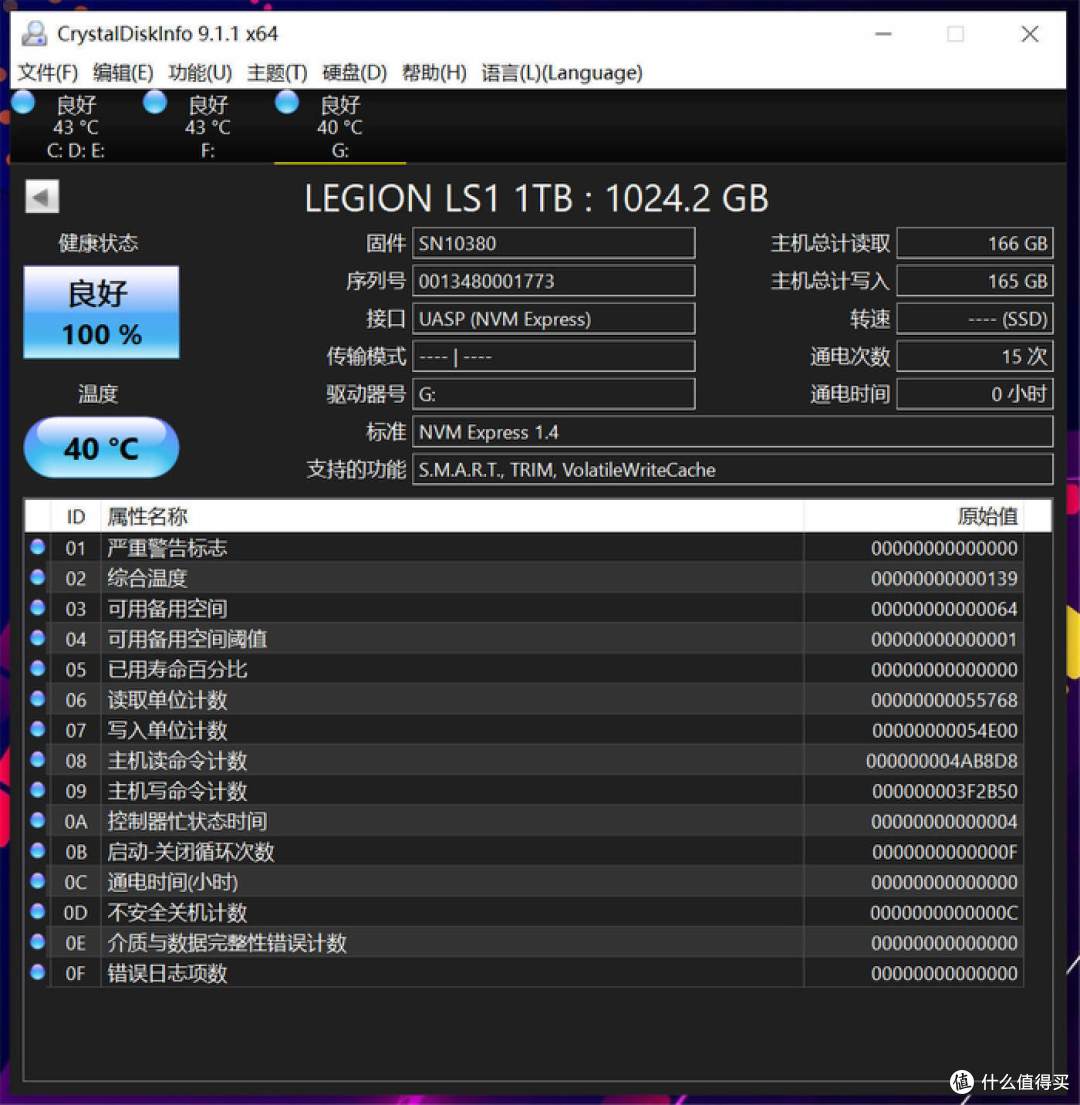Click the 属性名称 column header
The width and height of the screenshot is (1080, 1105).
coord(452,517)
